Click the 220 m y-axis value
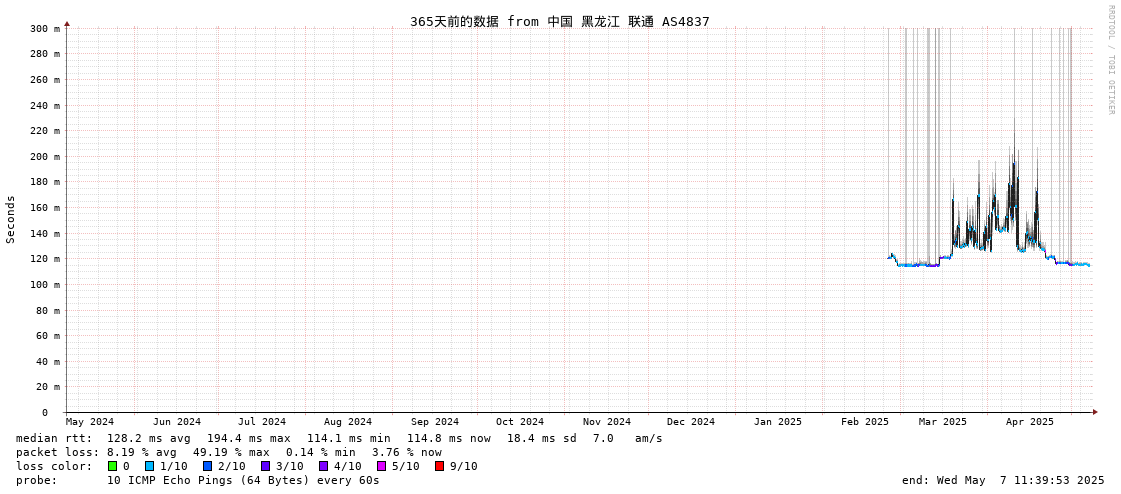1121x494 pixels. pyautogui.click(x=45, y=131)
